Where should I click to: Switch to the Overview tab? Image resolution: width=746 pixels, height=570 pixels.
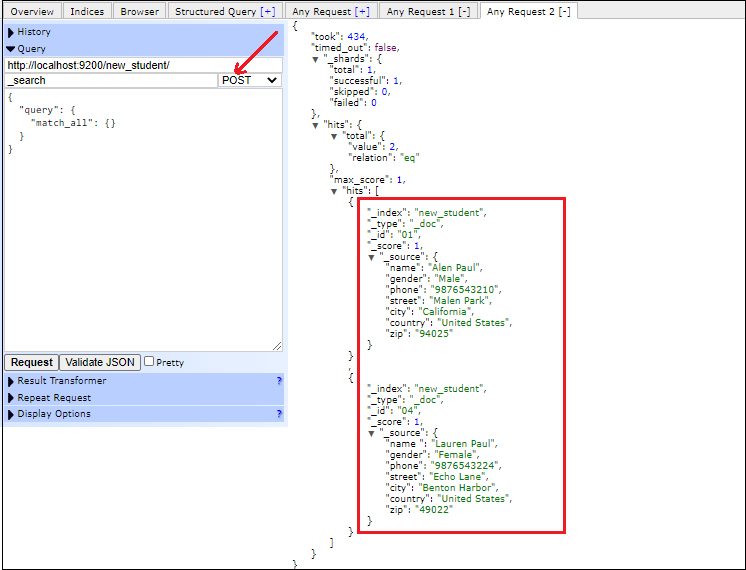point(32,11)
